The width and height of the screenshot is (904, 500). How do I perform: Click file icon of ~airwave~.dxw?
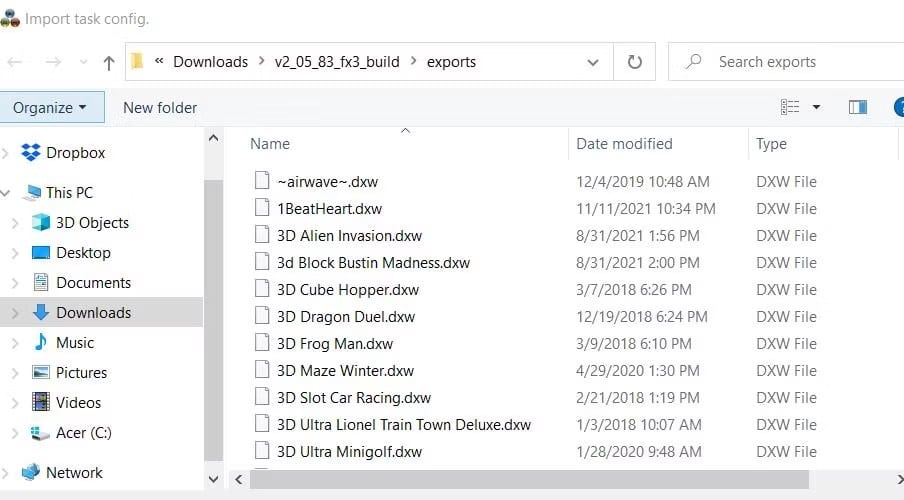(262, 181)
